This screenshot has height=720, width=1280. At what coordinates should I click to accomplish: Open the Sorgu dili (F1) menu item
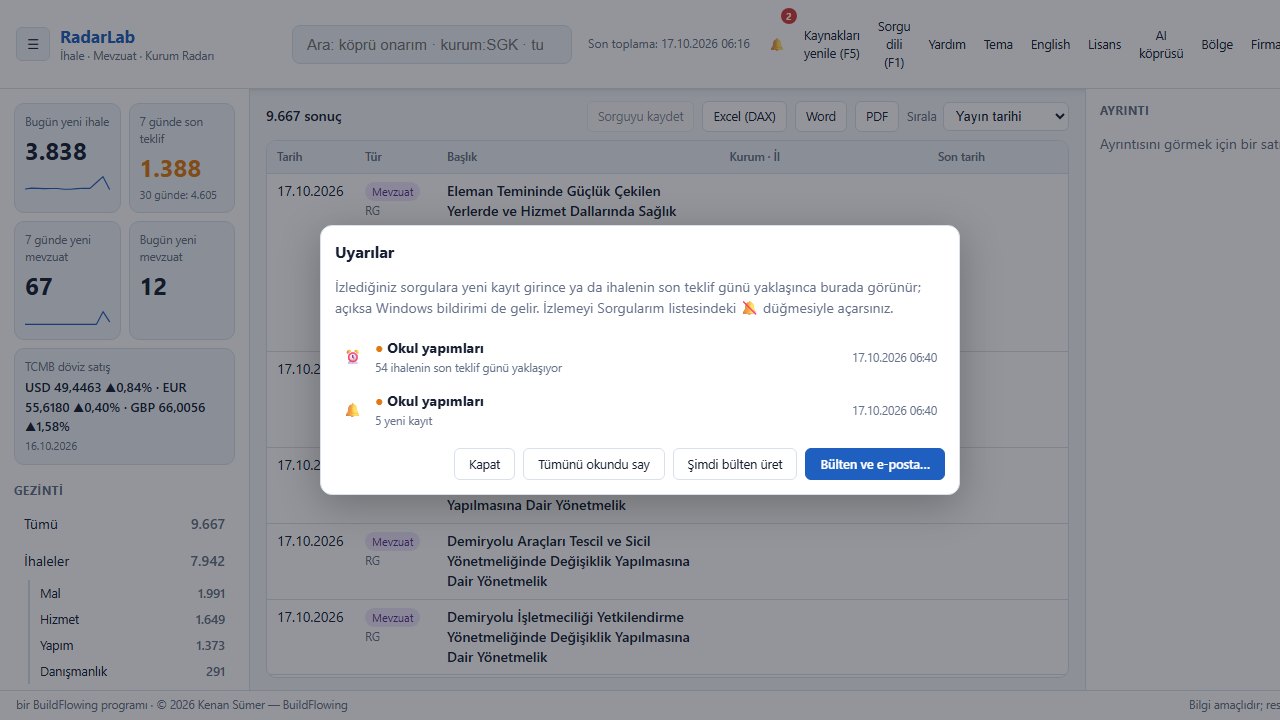click(x=894, y=45)
